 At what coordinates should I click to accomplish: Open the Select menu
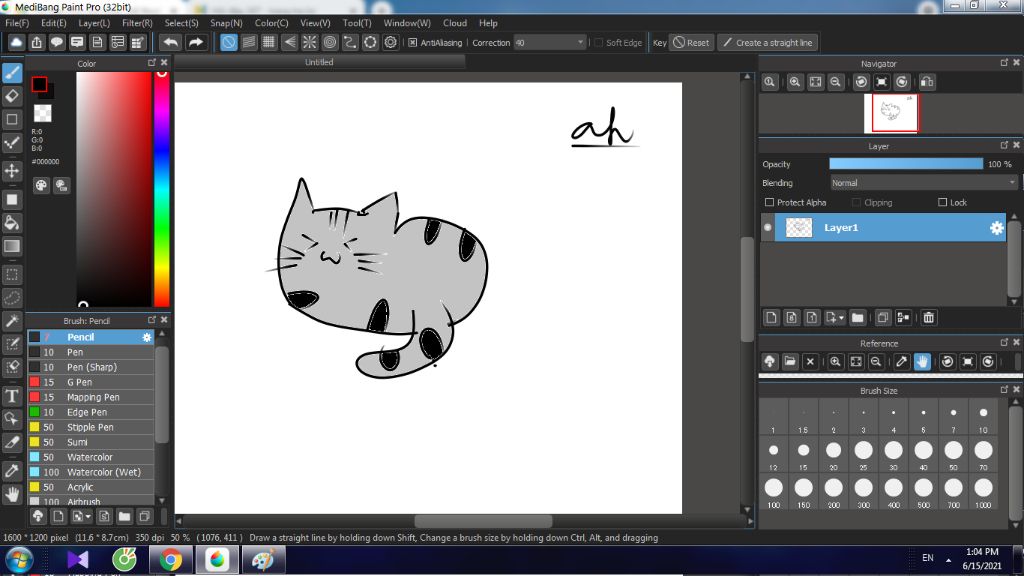coord(182,23)
